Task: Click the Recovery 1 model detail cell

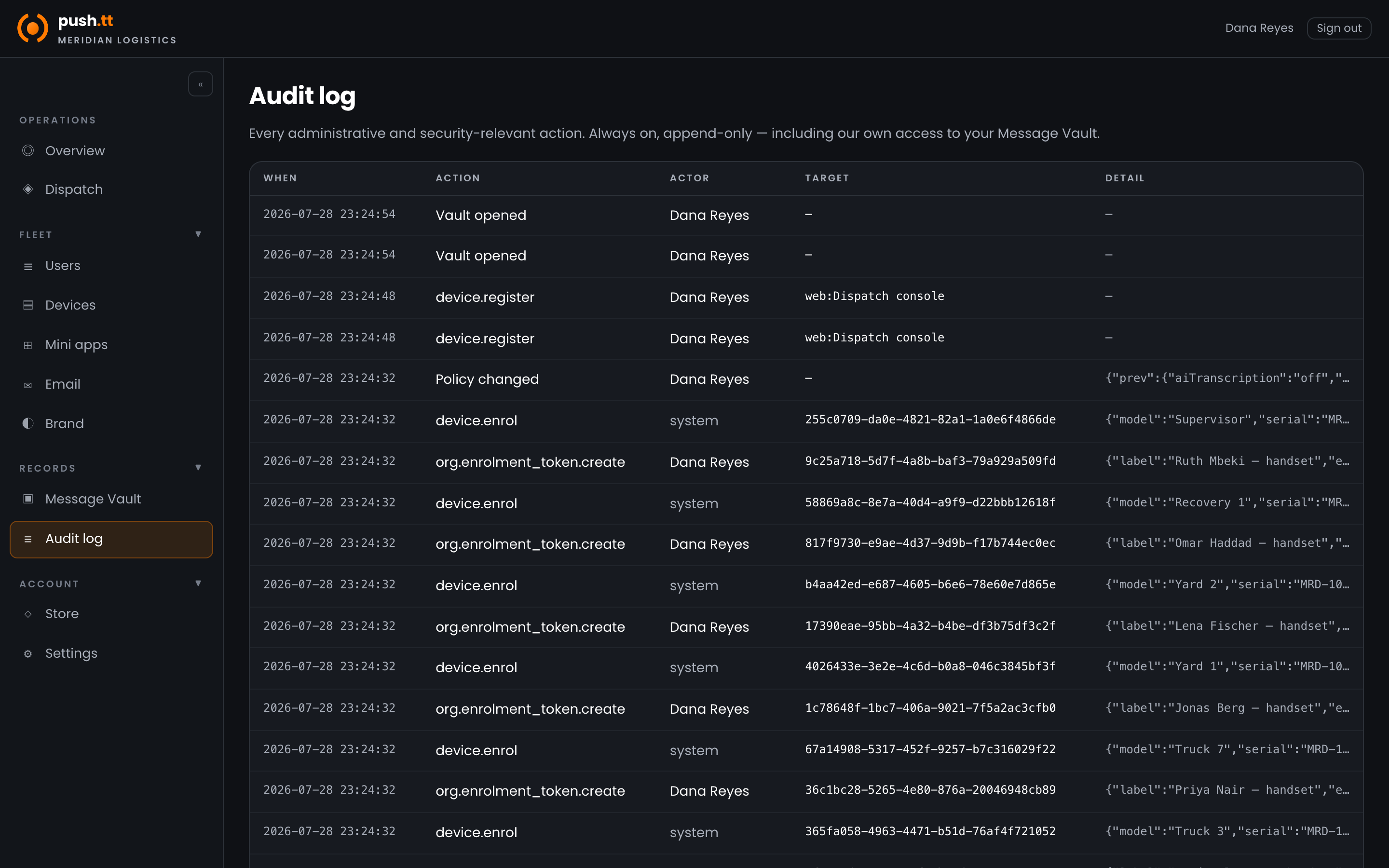Action: coord(1227,502)
